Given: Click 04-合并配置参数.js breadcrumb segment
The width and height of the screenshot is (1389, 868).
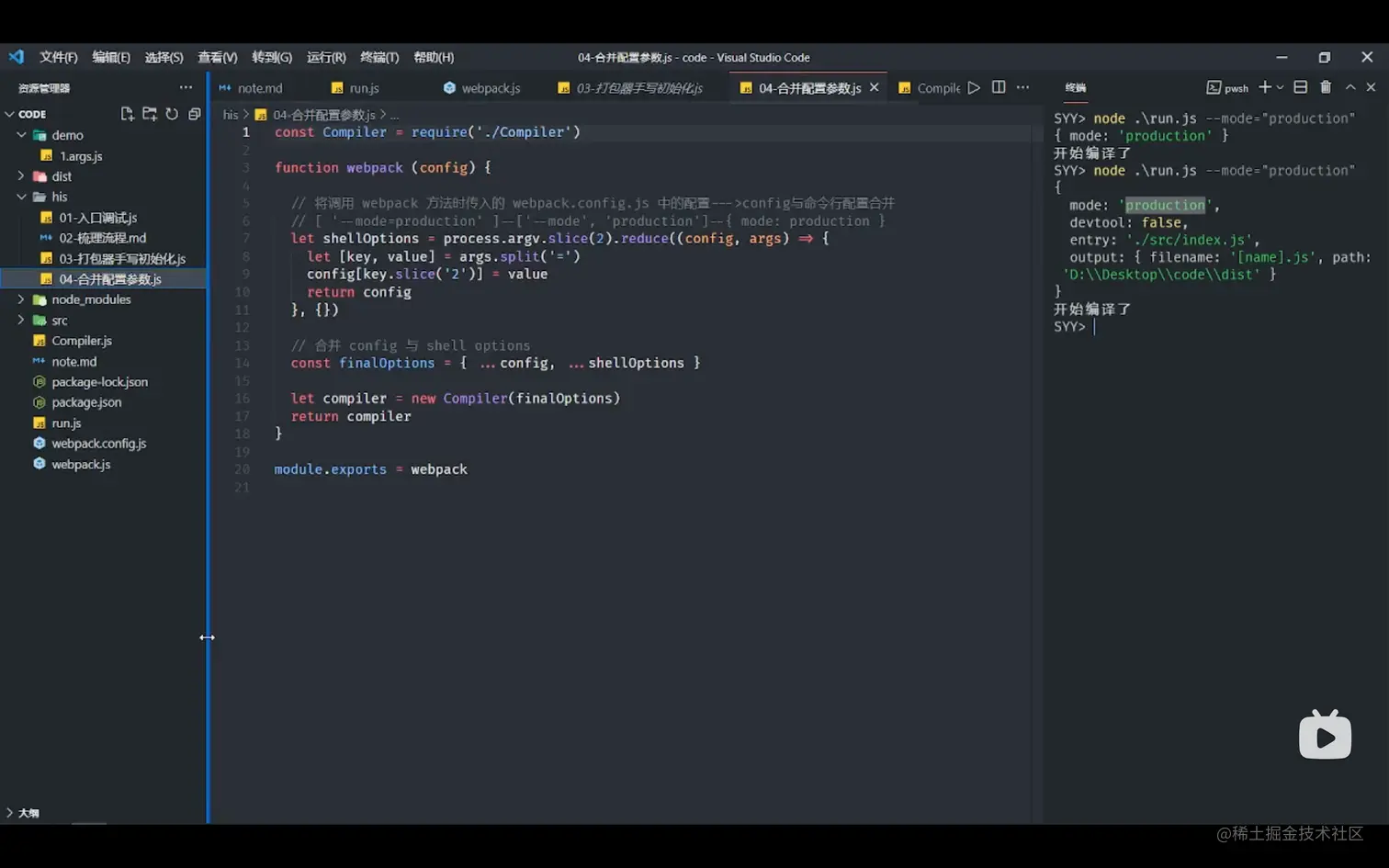Looking at the screenshot, I should (323, 115).
